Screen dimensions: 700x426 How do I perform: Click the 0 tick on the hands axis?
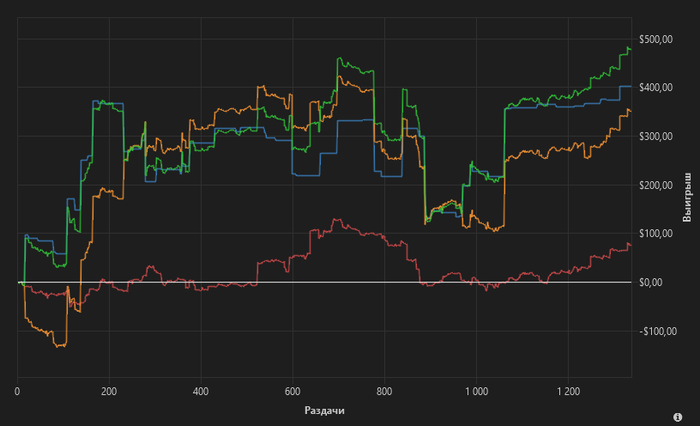(x=17, y=392)
